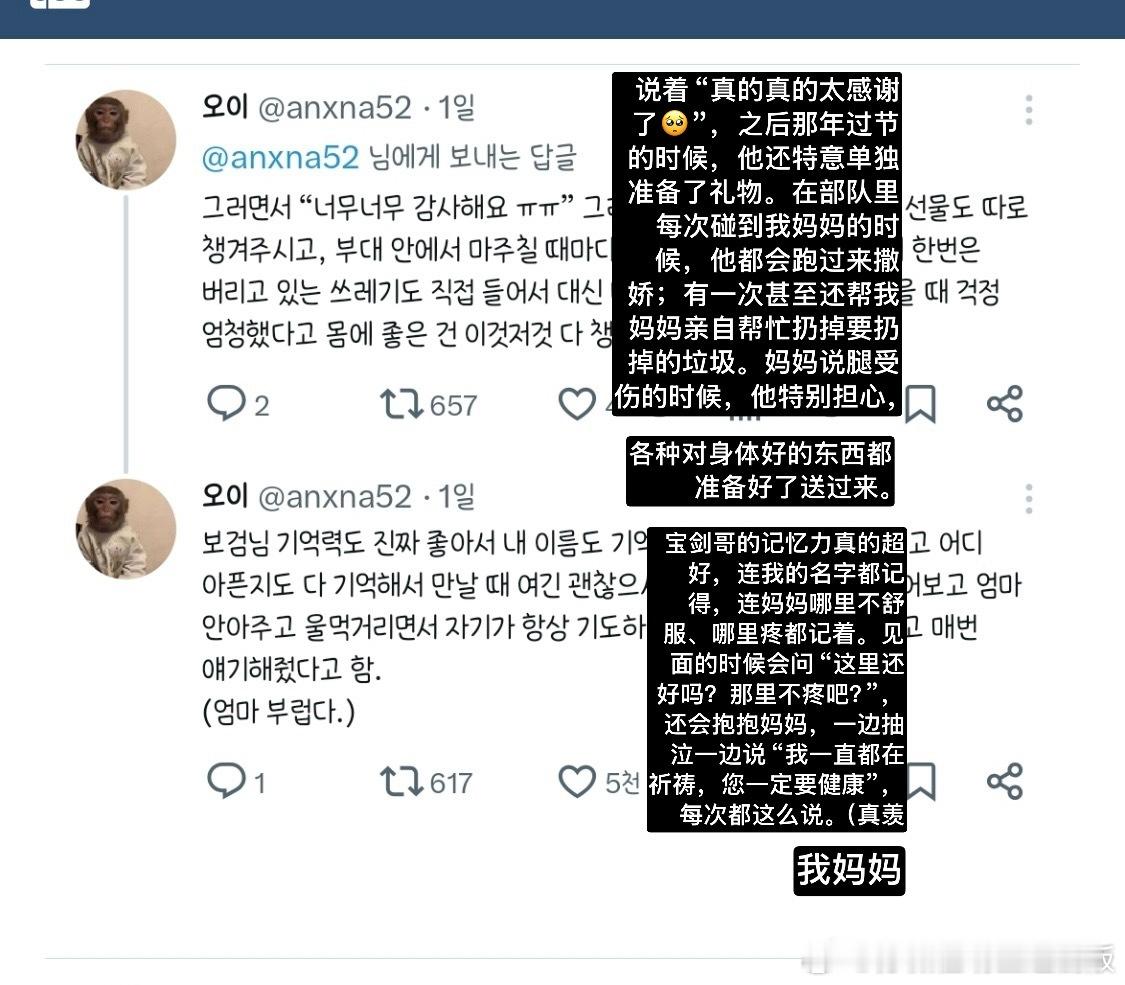Bookmark the first tweet
This screenshot has height=985, width=1125.
(921, 404)
